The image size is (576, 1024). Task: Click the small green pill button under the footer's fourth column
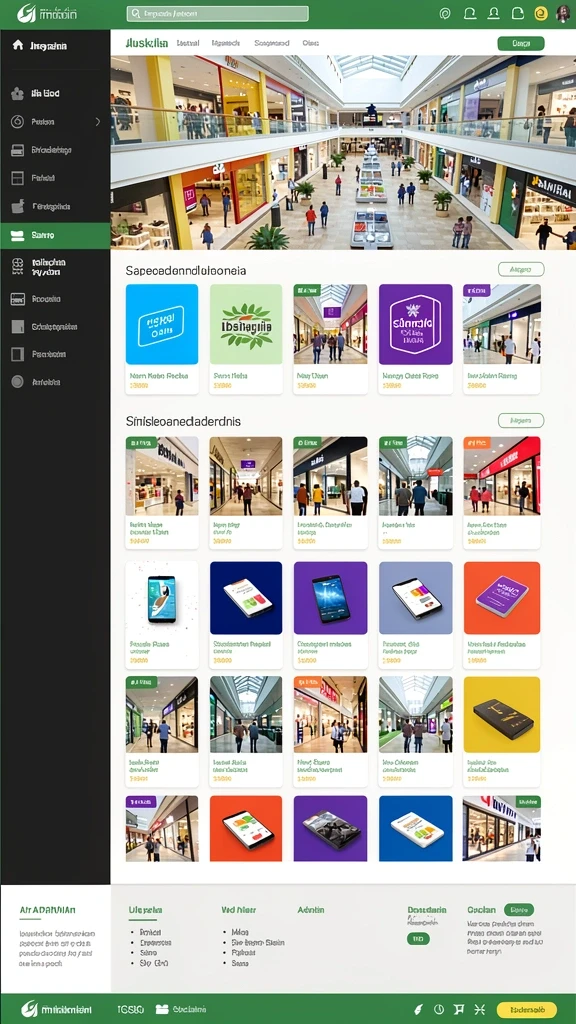coord(418,939)
